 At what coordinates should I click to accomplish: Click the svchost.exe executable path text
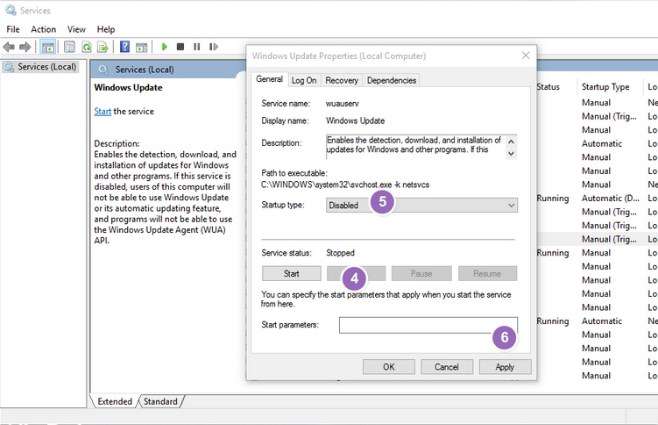point(345,185)
